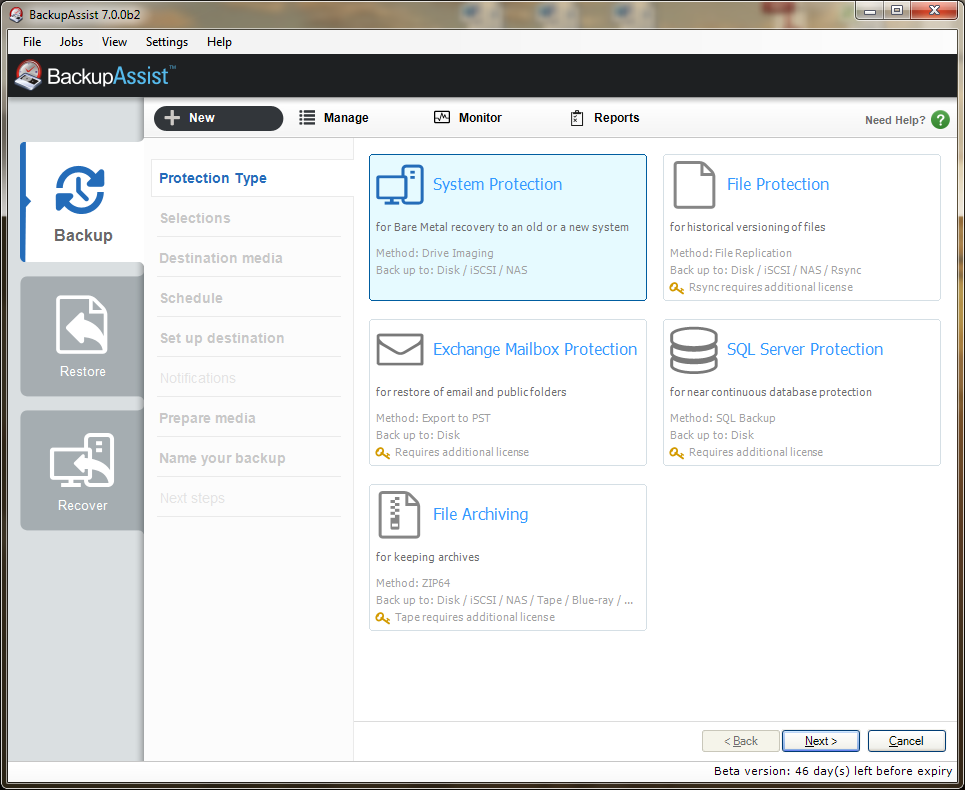
Task: Click 'for restore of email and public folders'
Action: [471, 392]
